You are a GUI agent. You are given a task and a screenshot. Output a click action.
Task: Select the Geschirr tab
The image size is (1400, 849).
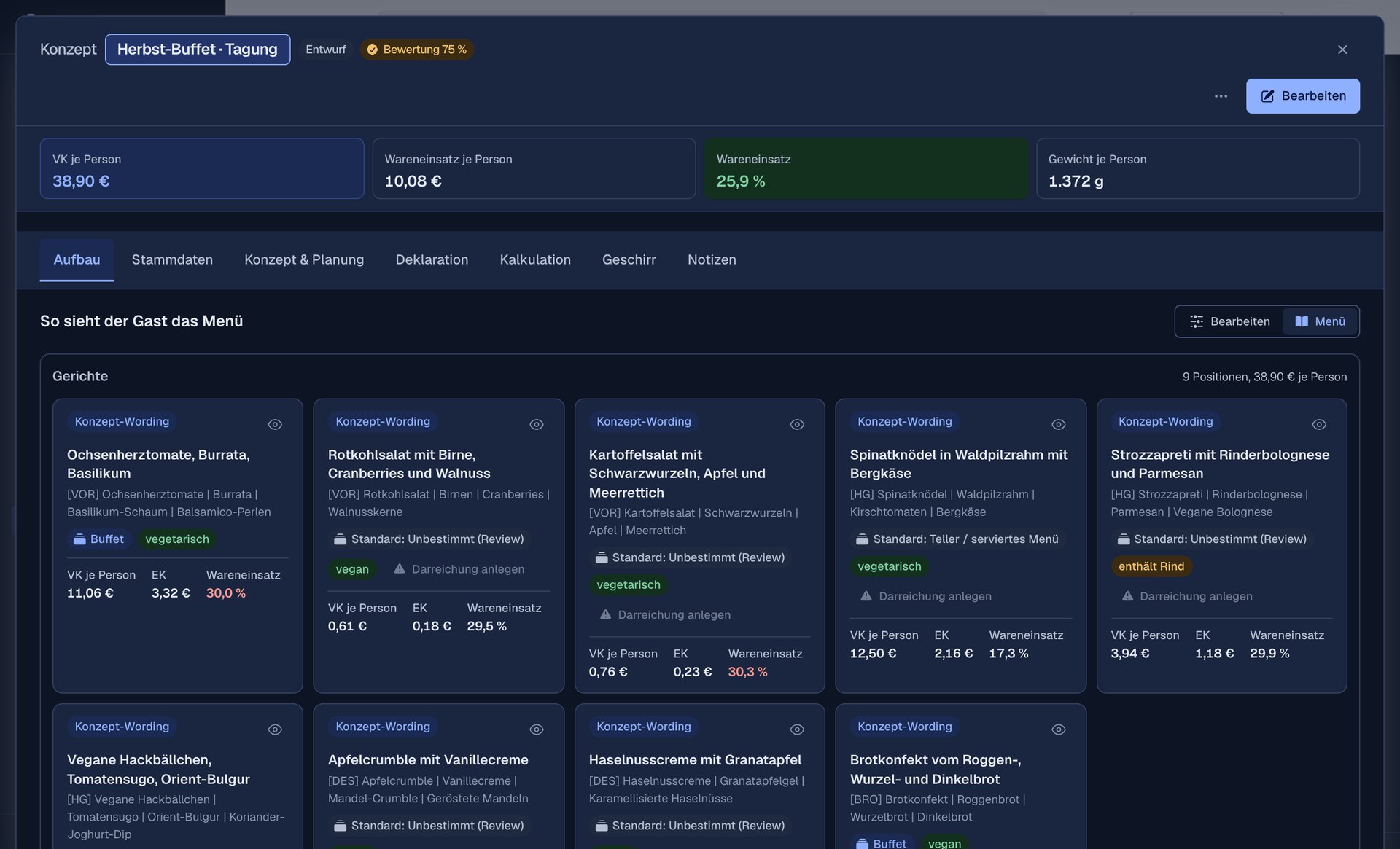pyautogui.click(x=629, y=259)
